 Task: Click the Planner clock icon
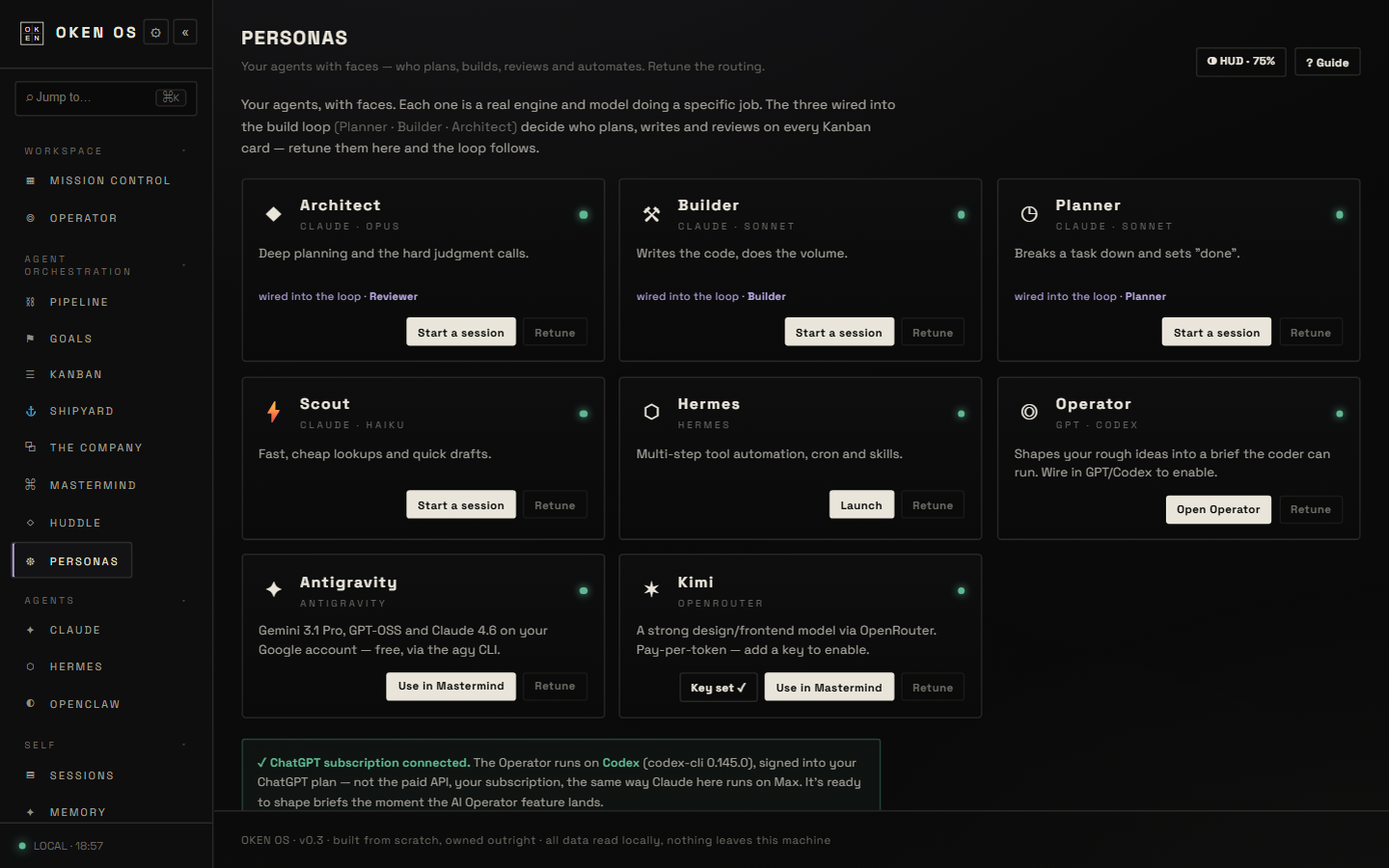pyautogui.click(x=1029, y=214)
